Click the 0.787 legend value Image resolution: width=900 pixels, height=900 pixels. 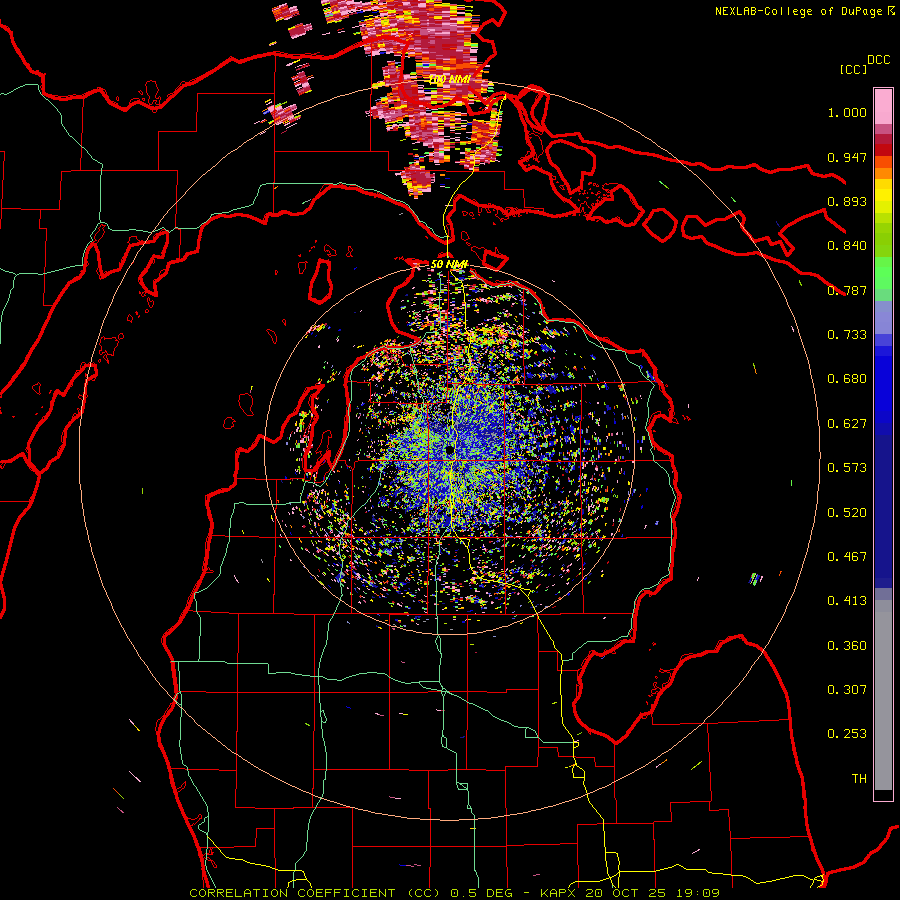click(847, 290)
